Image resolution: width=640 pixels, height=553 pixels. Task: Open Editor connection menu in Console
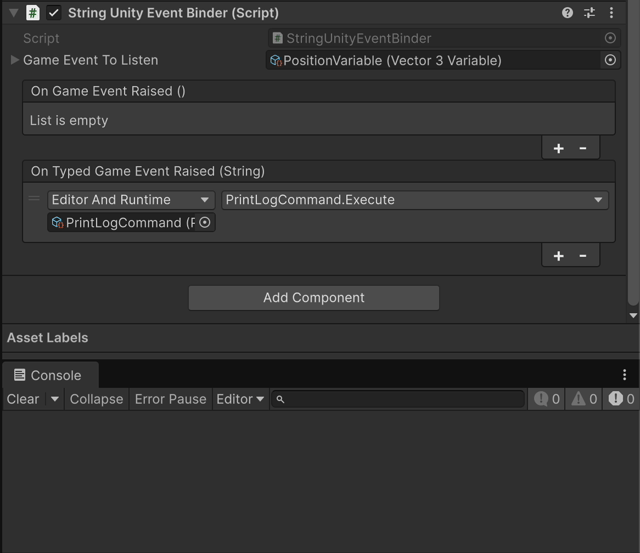[240, 399]
